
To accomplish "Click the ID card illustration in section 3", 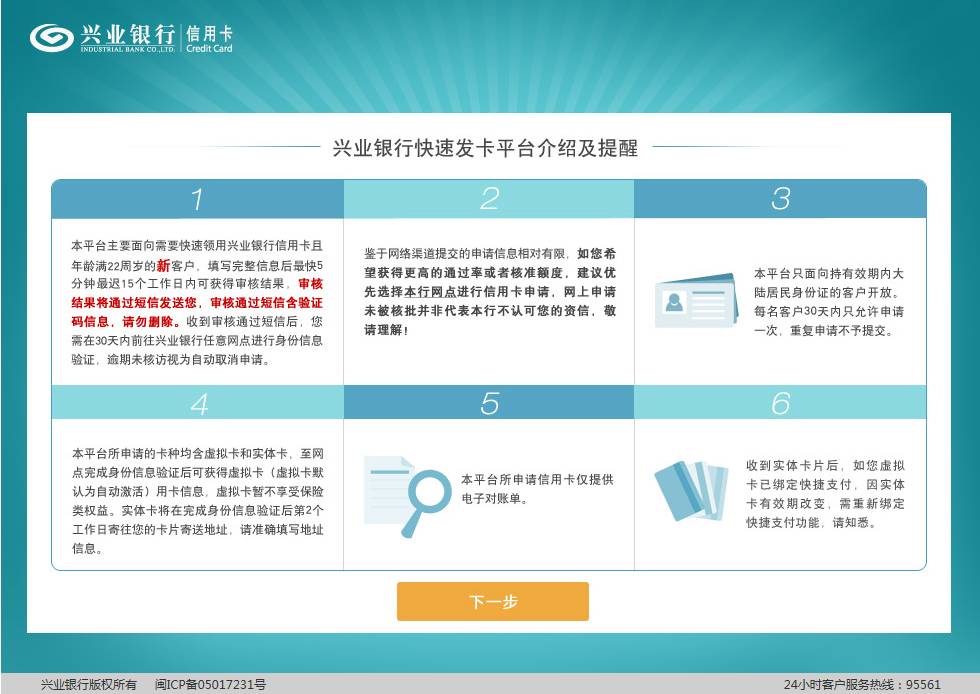I will coord(696,301).
